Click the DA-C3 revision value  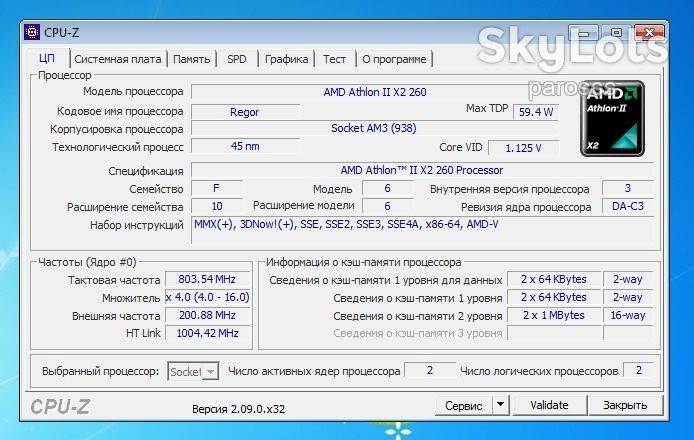pos(628,206)
